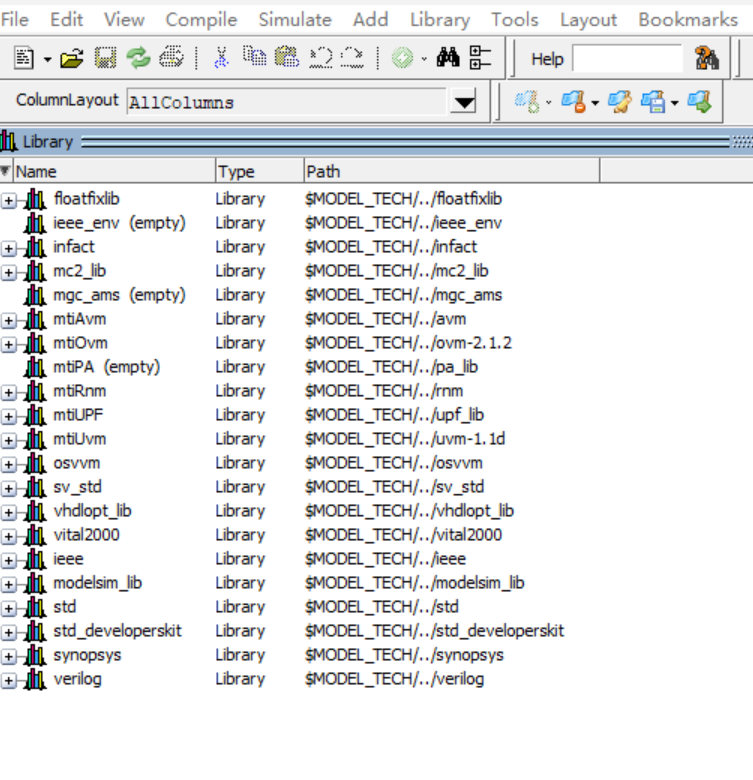Expand the floatfixlib library
This screenshot has height=780, width=753.
coord(8,200)
